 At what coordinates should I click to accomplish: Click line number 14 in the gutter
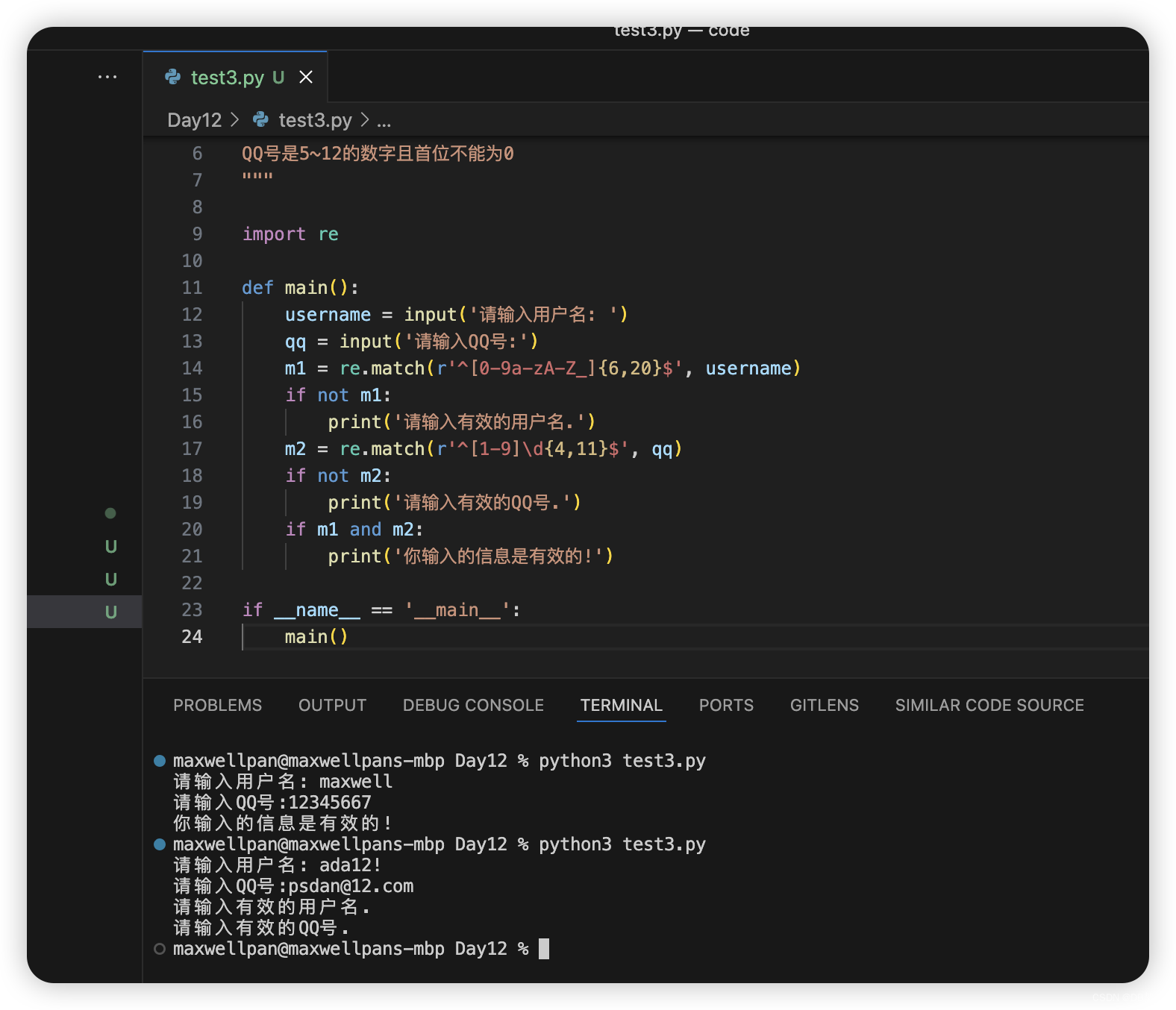(193, 368)
